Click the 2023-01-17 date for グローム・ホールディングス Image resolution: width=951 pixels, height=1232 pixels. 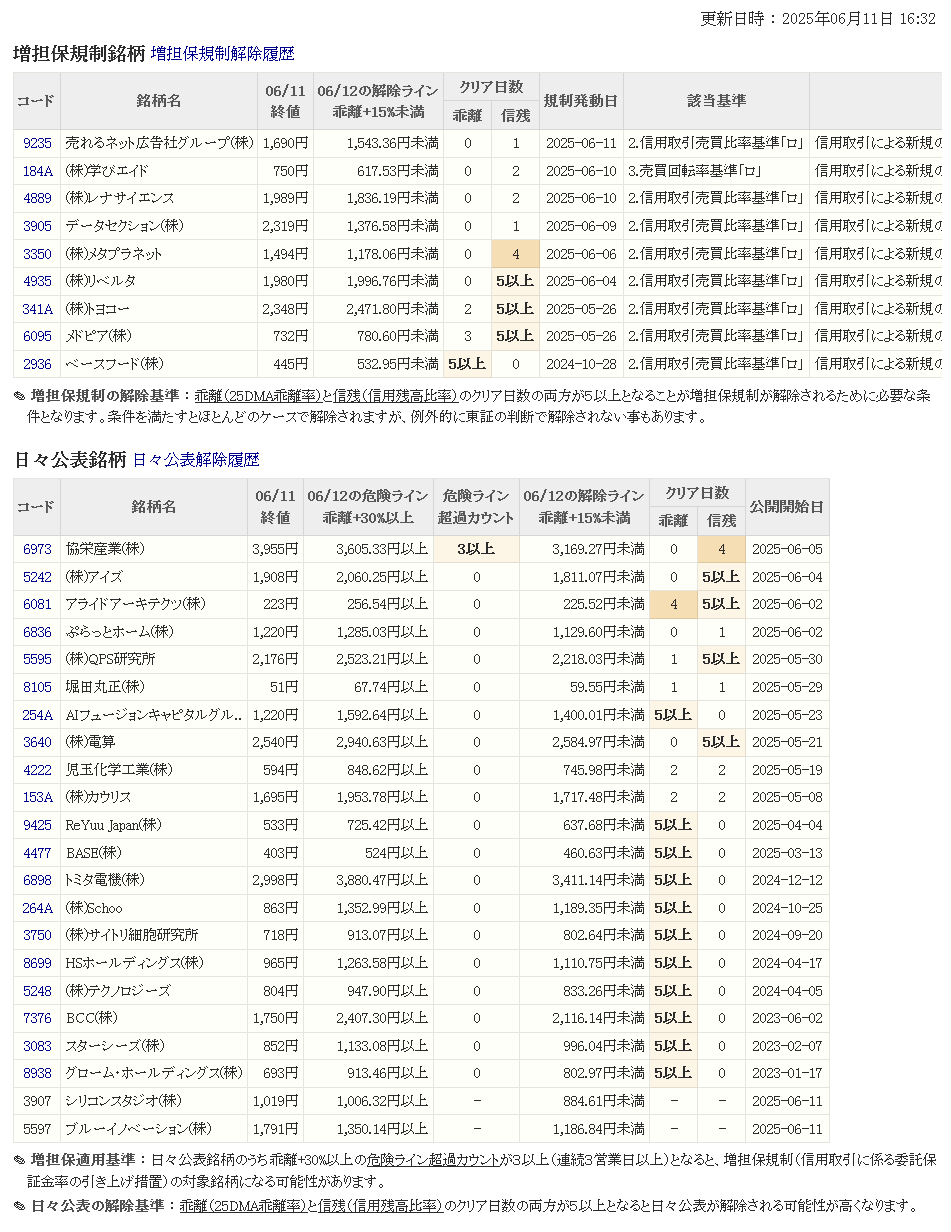pos(787,1073)
